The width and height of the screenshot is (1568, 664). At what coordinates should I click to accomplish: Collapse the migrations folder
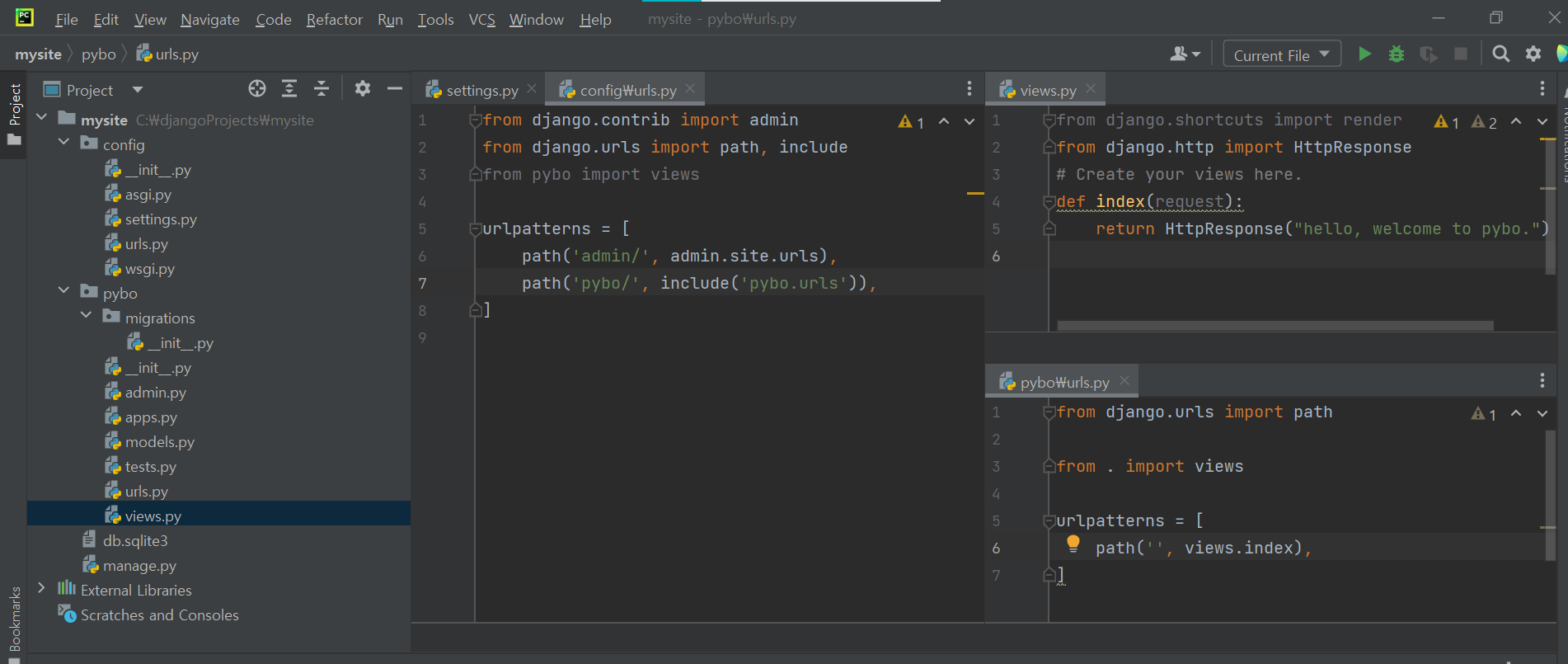click(x=87, y=316)
